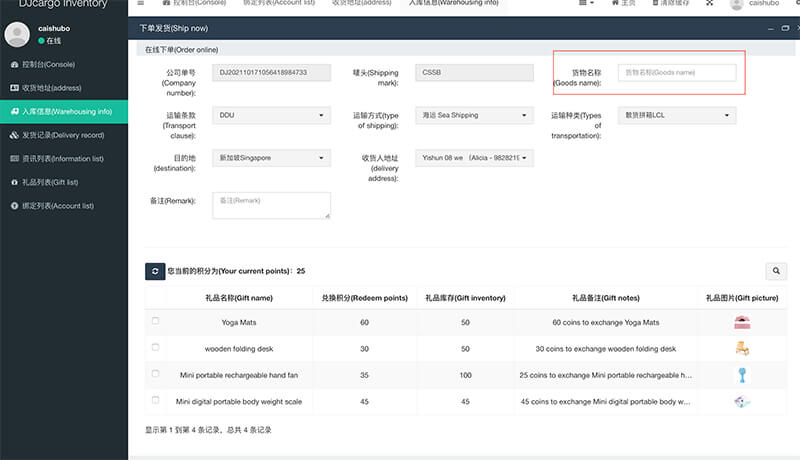
Task: Click the refresh points button
Action: click(x=155, y=271)
